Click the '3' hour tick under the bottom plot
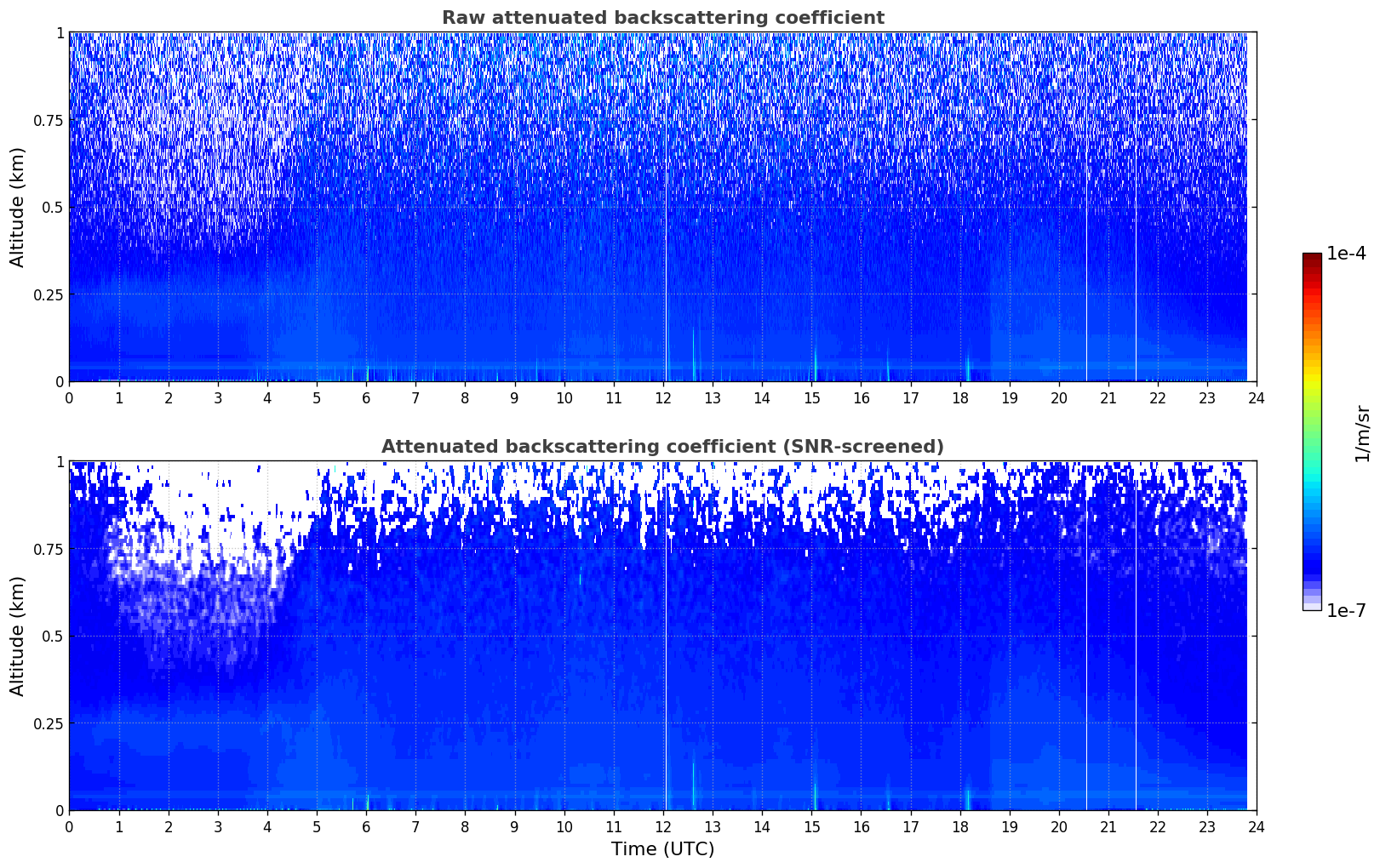1380x868 pixels. 218,827
